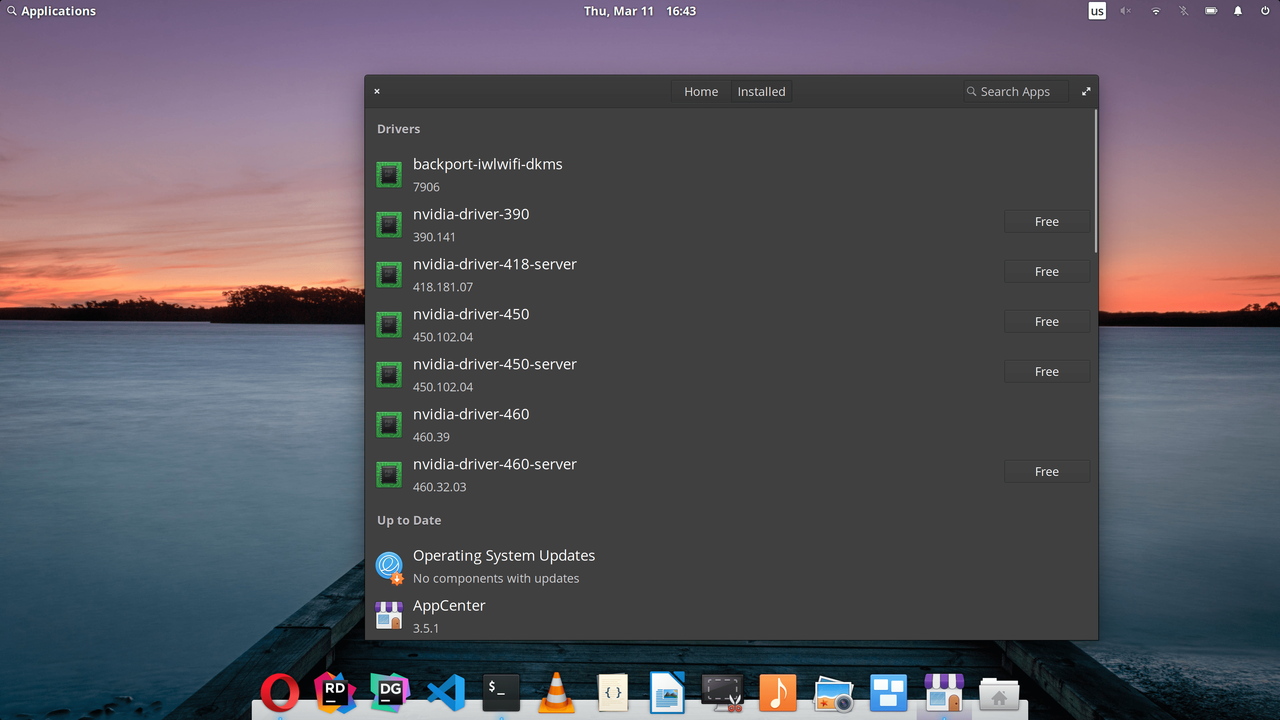Open DataGrip from the dock
The width and height of the screenshot is (1280, 720).
click(390, 692)
